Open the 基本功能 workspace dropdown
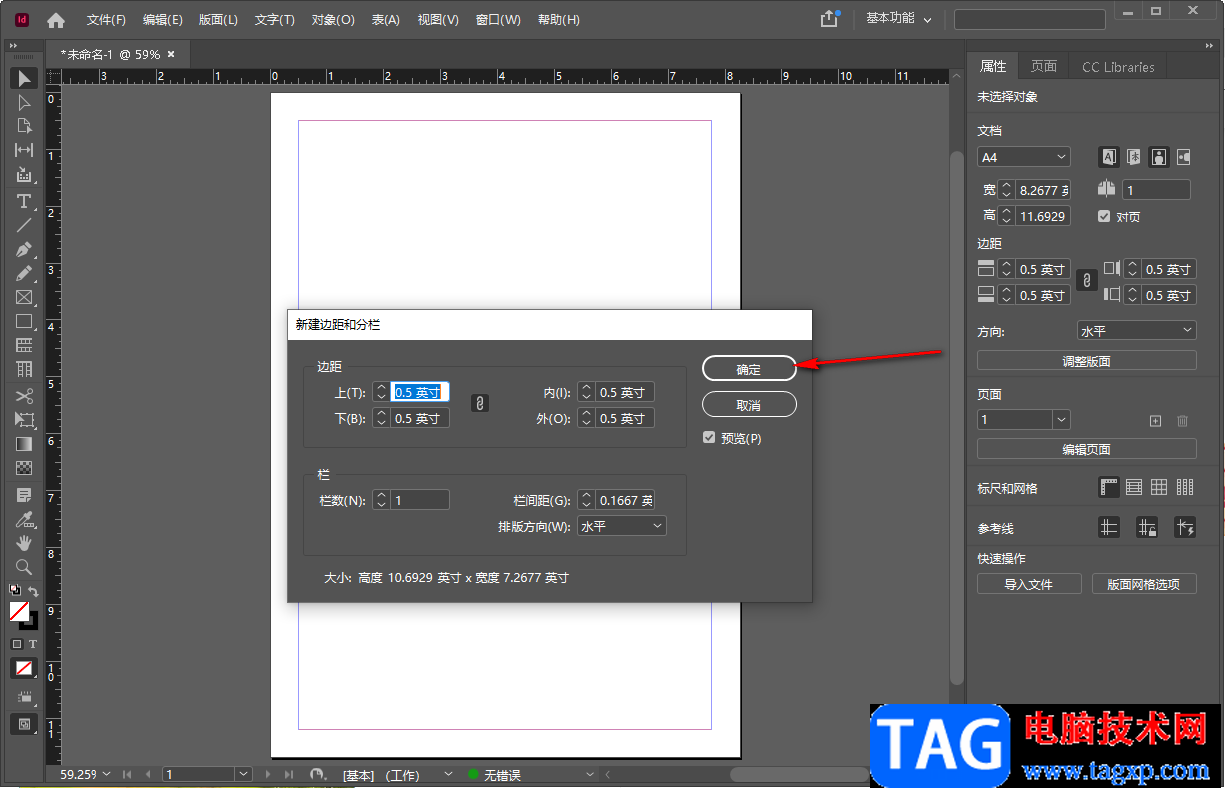The height and width of the screenshot is (788, 1225). pyautogui.click(x=898, y=19)
